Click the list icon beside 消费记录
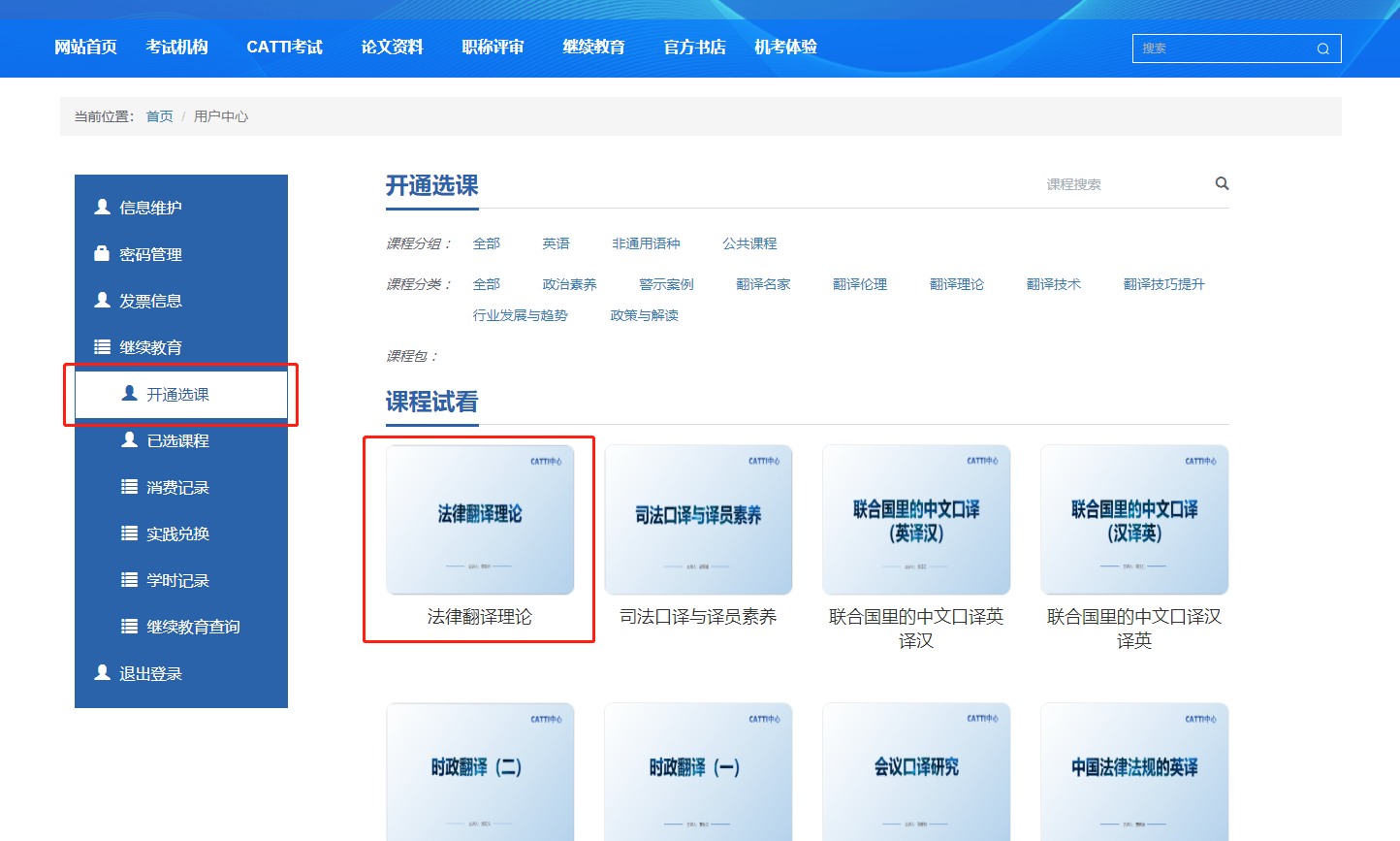This screenshot has height=841, width=1400. [x=129, y=487]
